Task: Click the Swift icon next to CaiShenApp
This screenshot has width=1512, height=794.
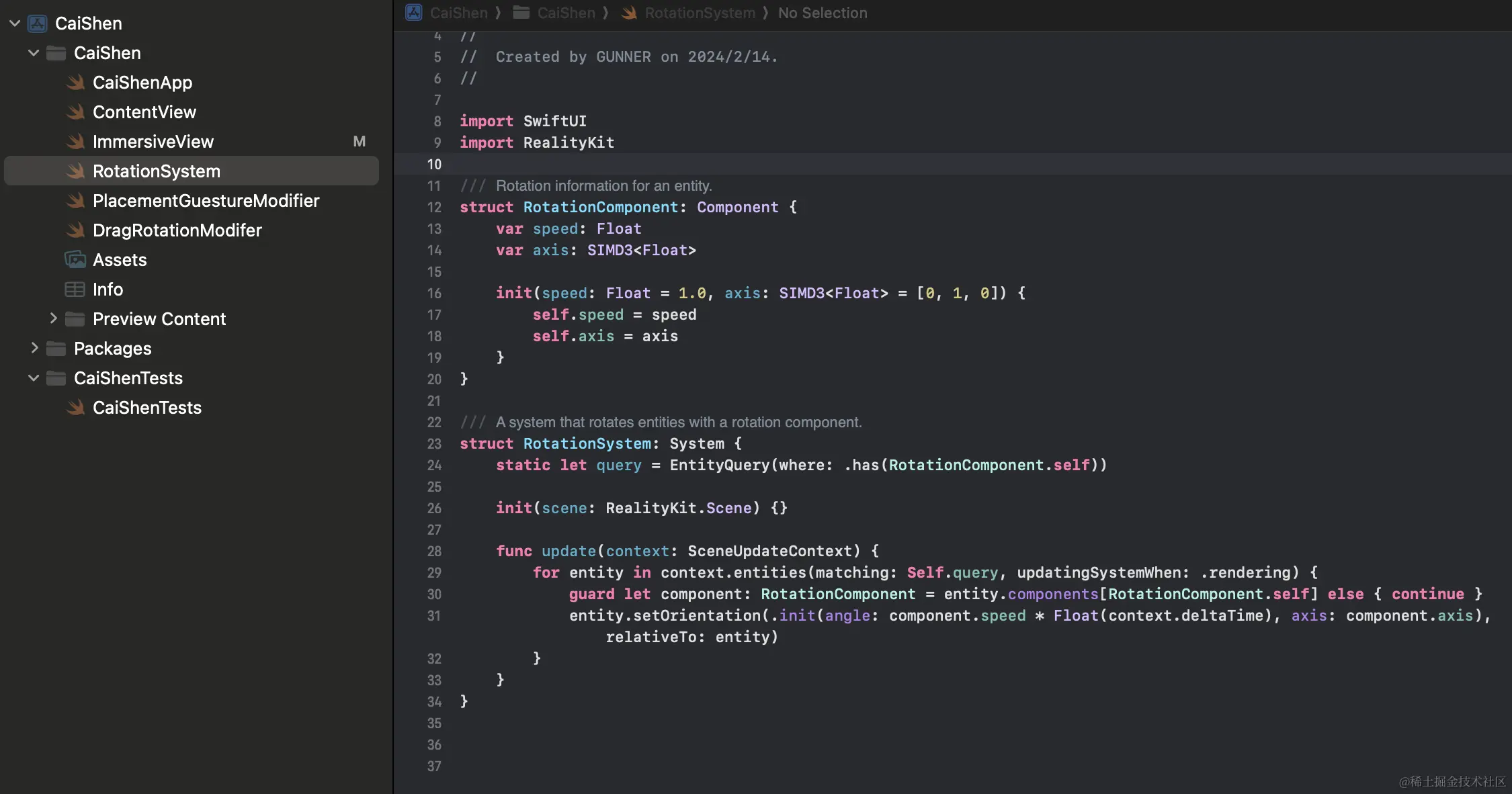Action: point(76,83)
